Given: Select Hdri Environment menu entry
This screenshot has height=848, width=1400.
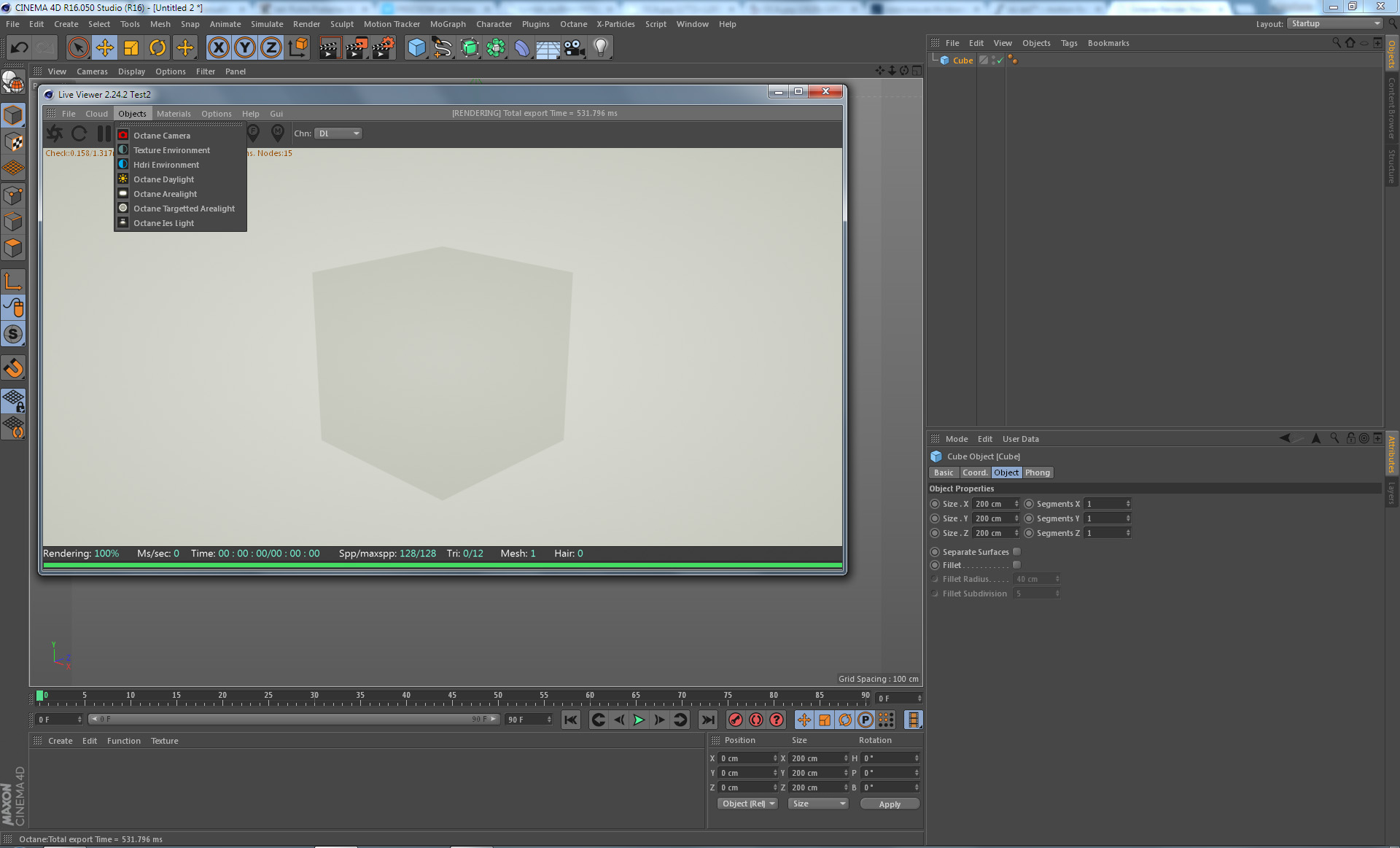Looking at the screenshot, I should coord(166,165).
